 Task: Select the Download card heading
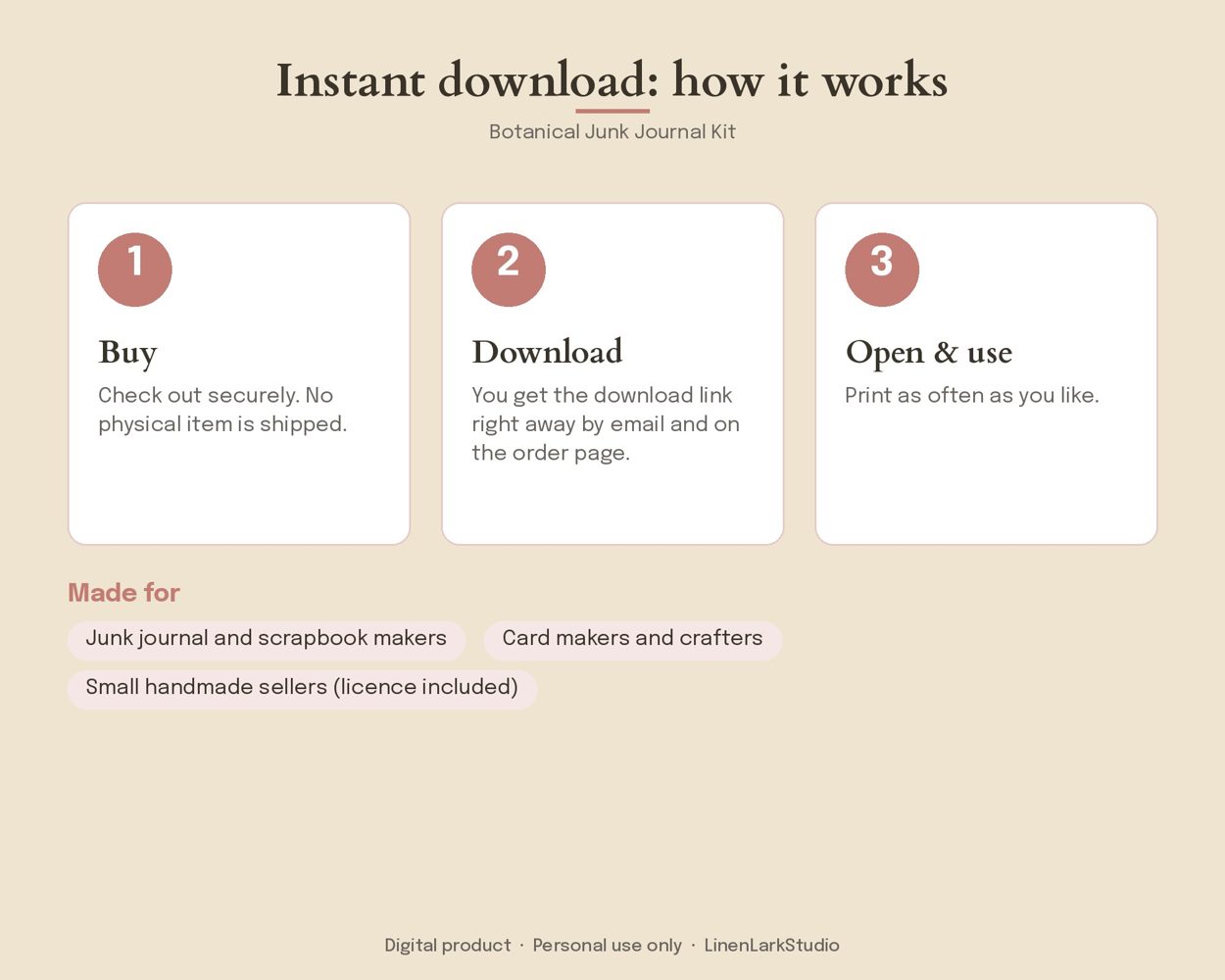point(547,352)
